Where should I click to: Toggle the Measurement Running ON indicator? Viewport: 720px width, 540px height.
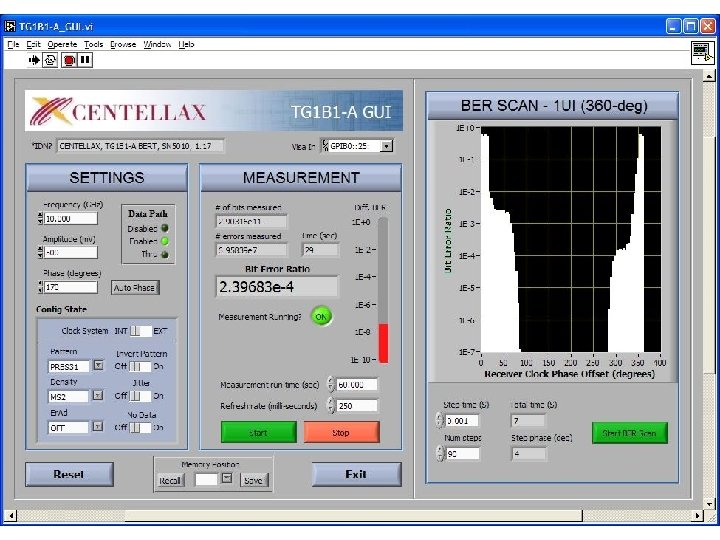point(321,316)
